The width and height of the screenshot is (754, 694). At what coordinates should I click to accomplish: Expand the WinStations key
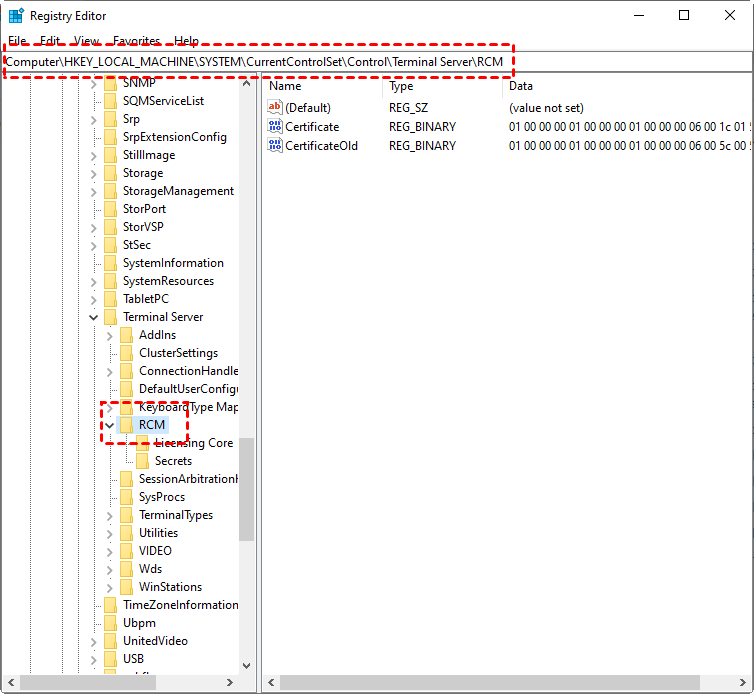pyautogui.click(x=110, y=587)
